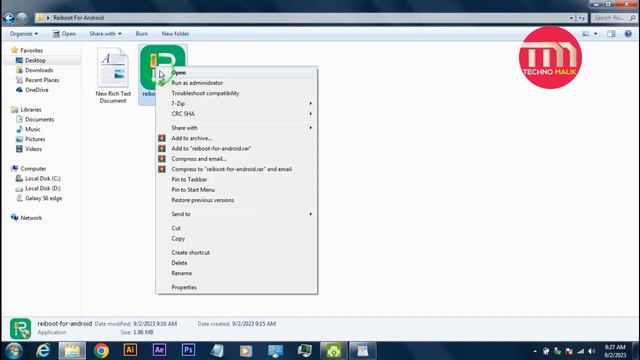Choose Delete in the context menu
Viewport: 640px width, 360px height.
[236, 263]
